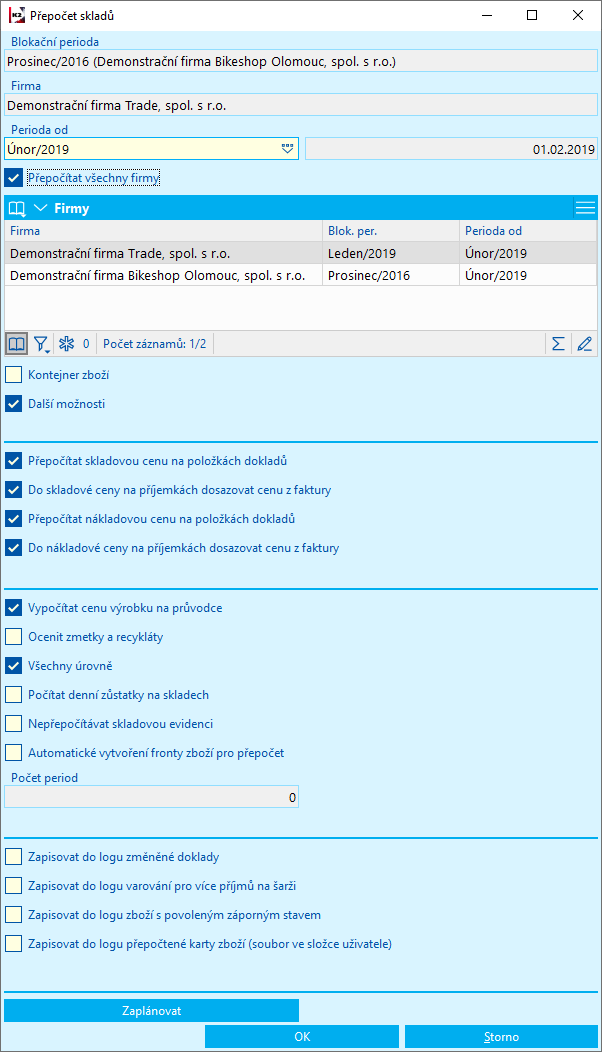Uncheck Všechny úrovně
Viewport: 602px width, 1052px height.
(13, 666)
